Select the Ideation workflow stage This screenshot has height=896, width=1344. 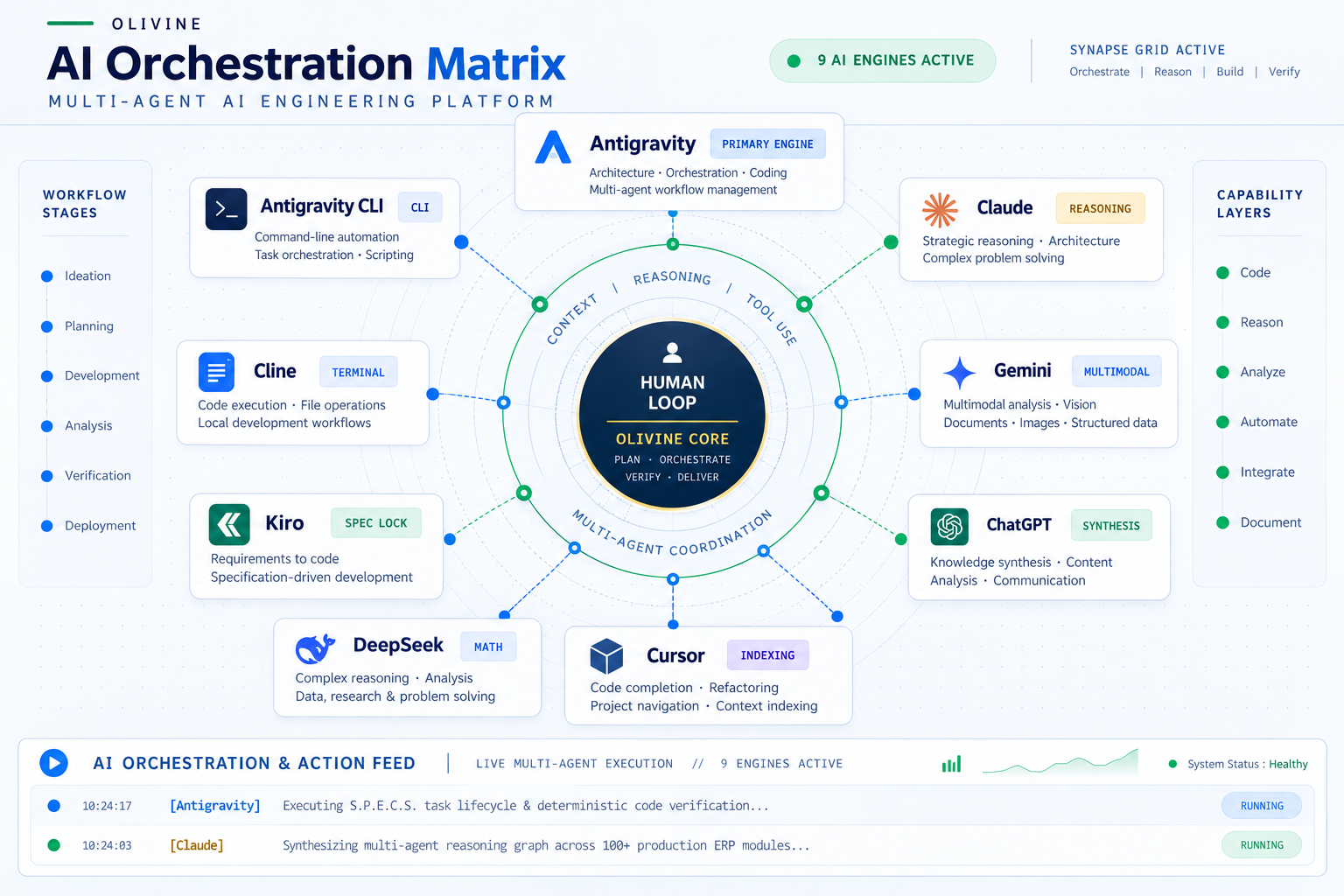pyautogui.click(x=77, y=276)
